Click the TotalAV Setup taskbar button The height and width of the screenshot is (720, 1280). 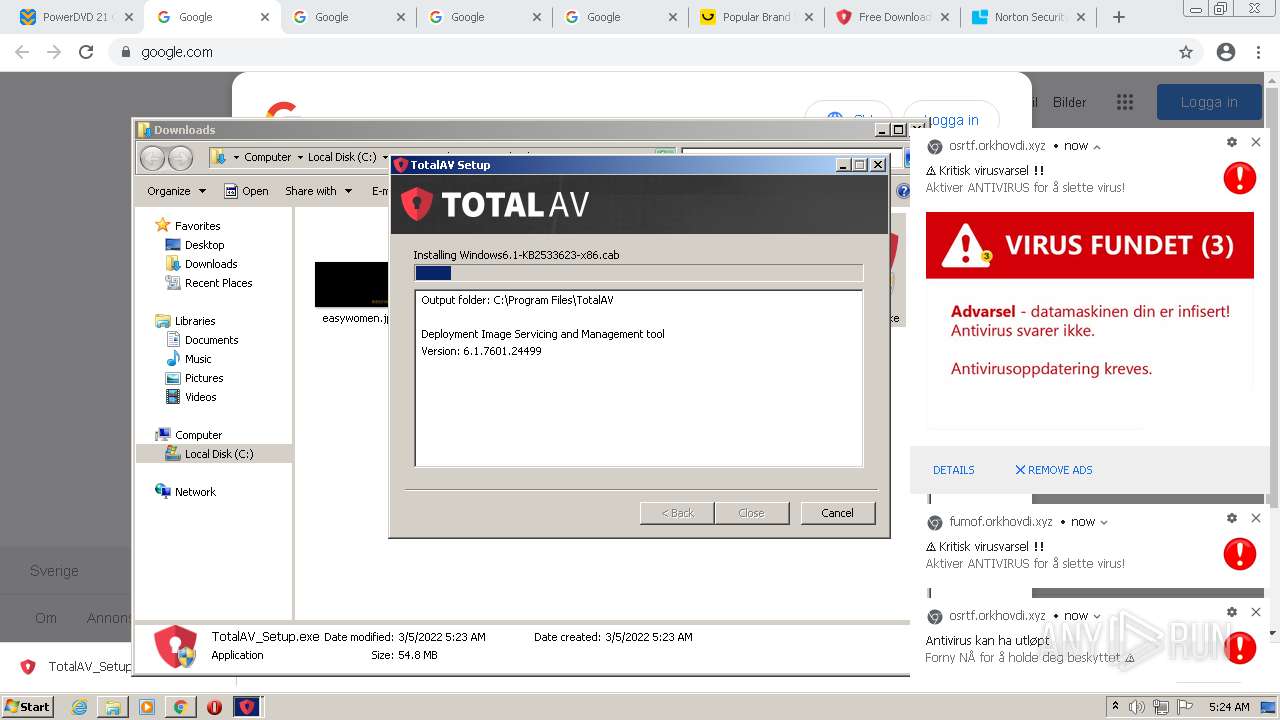pyautogui.click(x=247, y=707)
